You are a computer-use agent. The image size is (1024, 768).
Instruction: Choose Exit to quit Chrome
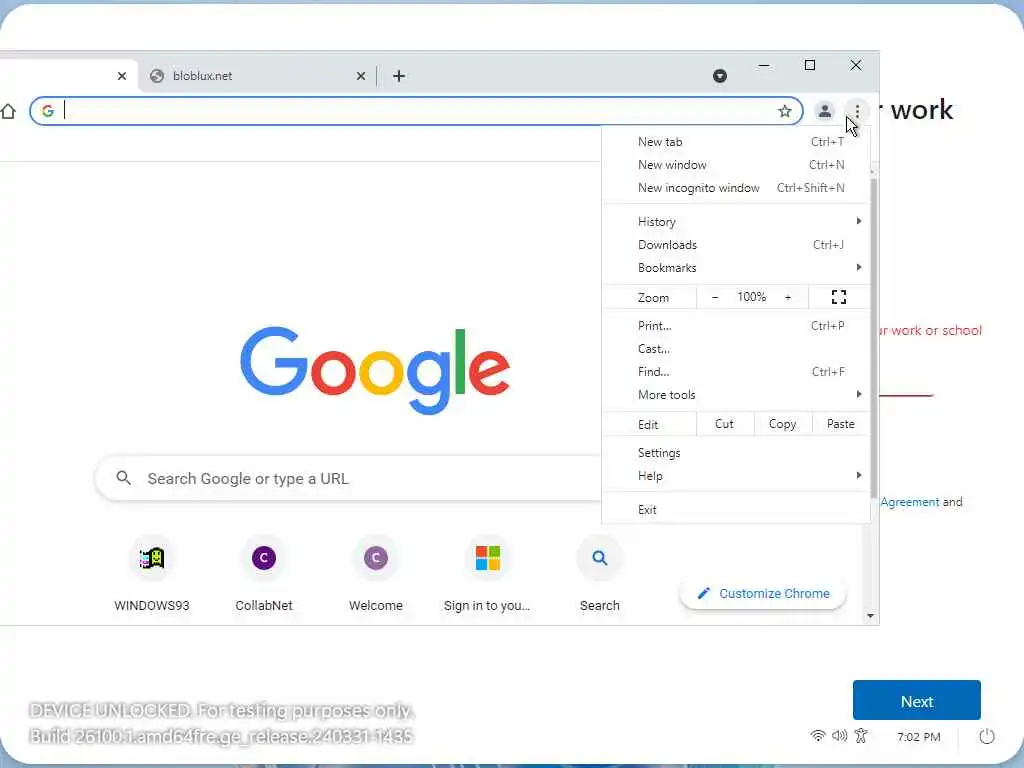[x=736, y=509]
